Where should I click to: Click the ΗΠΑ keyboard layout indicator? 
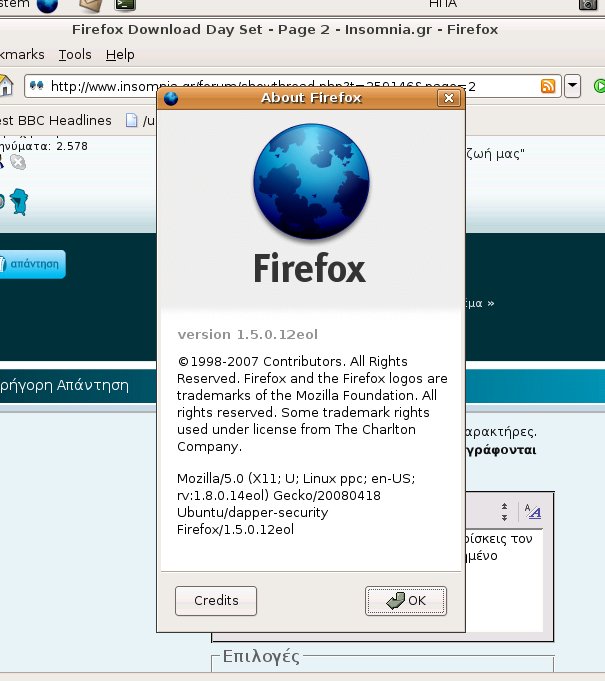[443, 4]
